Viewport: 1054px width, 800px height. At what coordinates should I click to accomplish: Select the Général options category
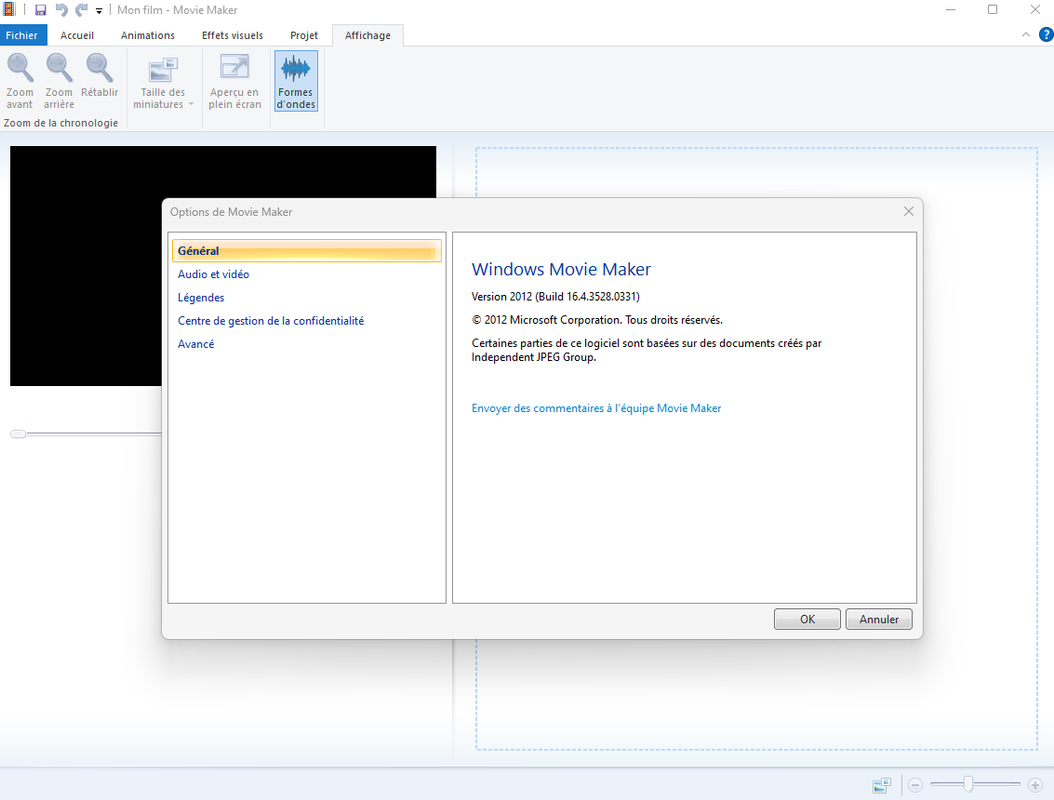tap(307, 251)
